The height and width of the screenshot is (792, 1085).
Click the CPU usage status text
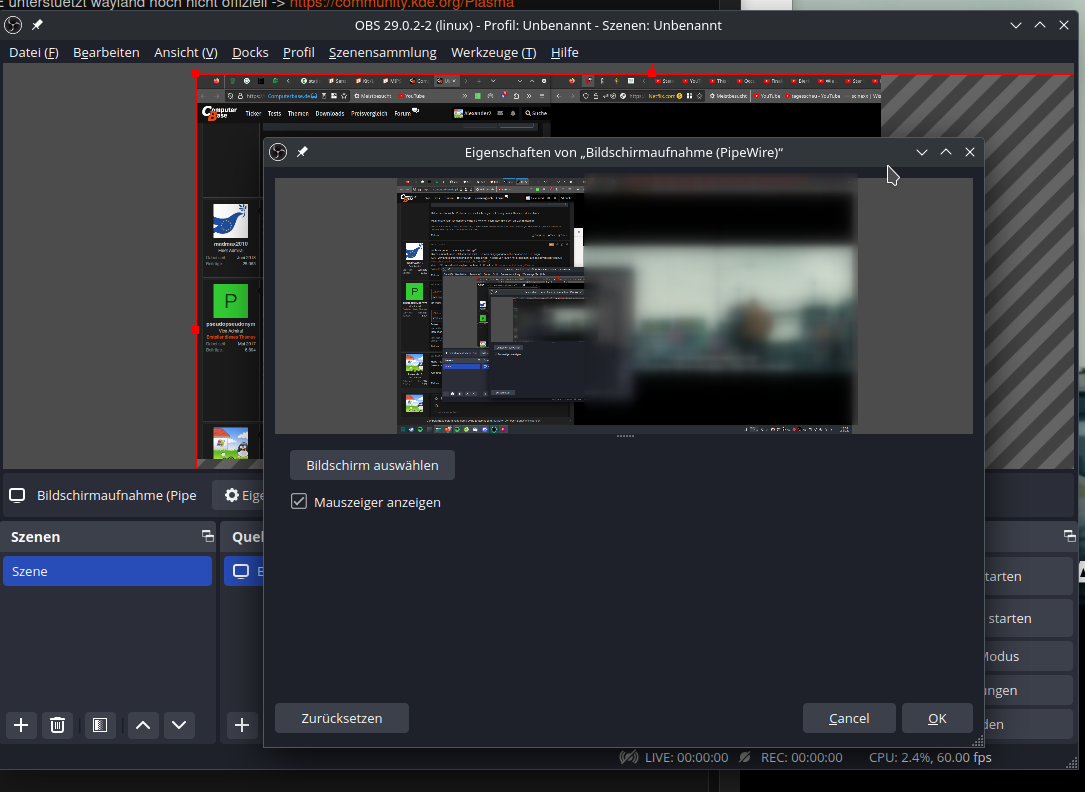pyautogui.click(x=930, y=757)
